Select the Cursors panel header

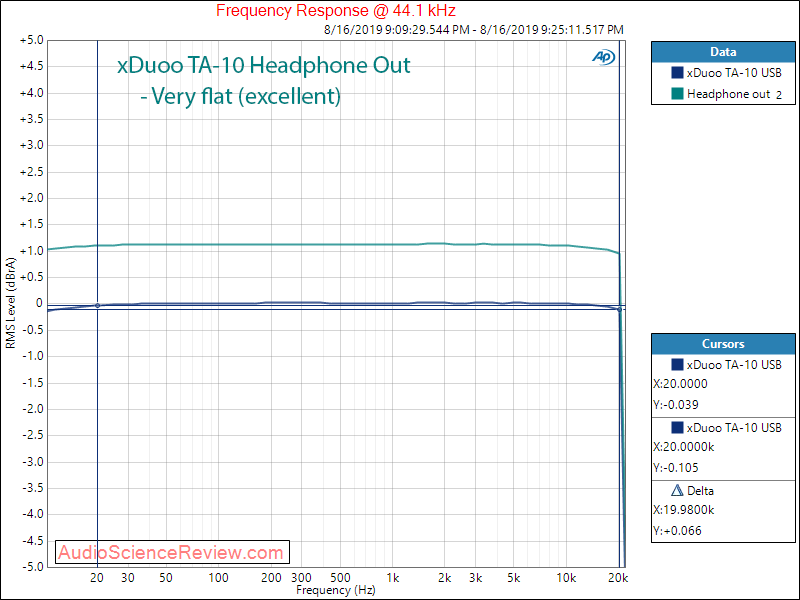pos(723,344)
